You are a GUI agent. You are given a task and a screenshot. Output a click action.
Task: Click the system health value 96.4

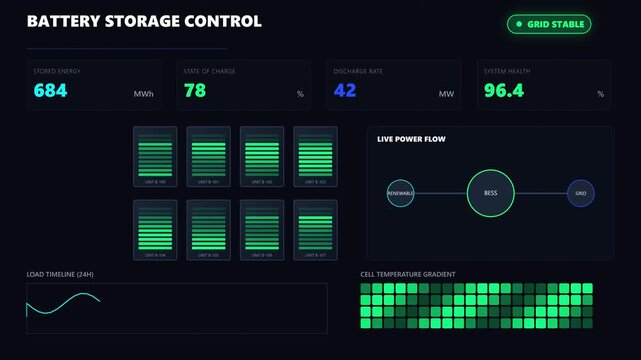point(504,90)
